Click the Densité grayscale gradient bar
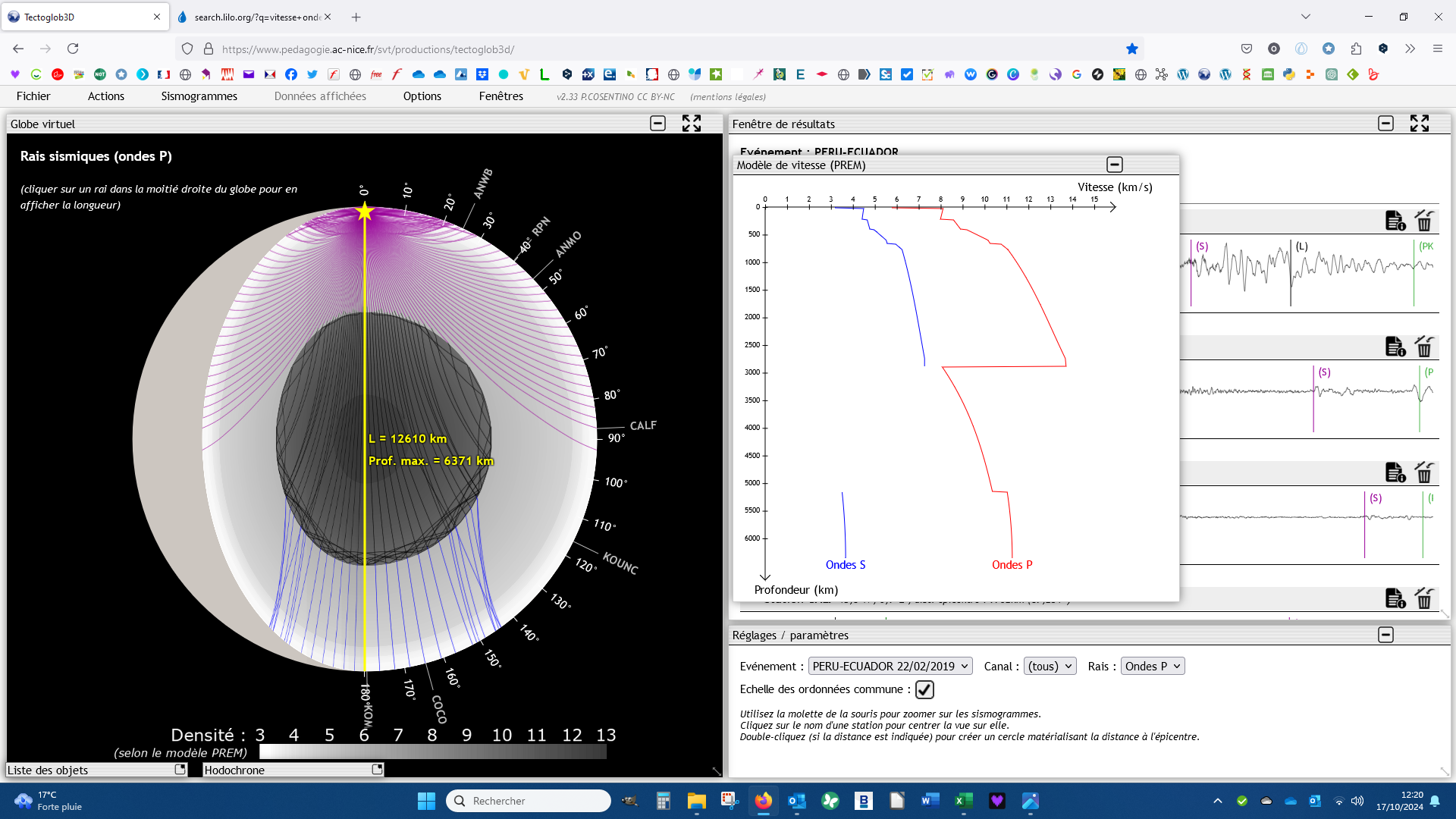 432,752
